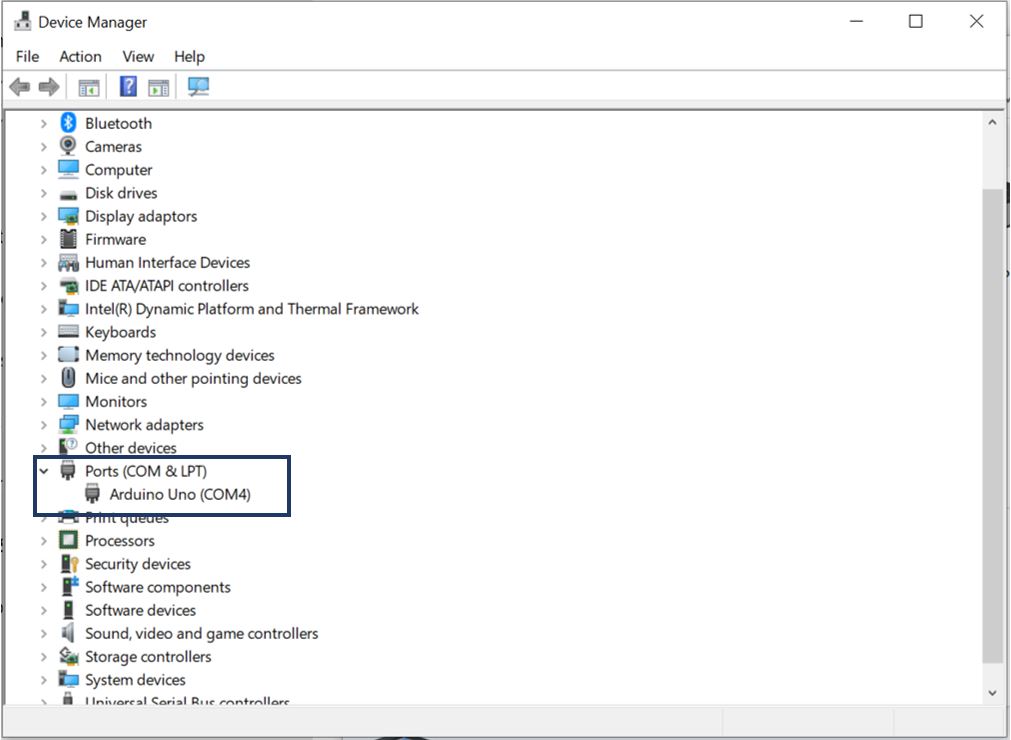Select the Human Interface Devices entry
The image size is (1011, 740).
167,262
